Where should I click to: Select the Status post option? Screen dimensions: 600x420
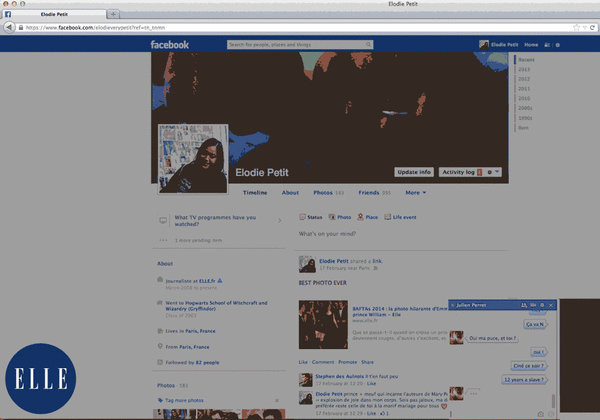(x=311, y=216)
